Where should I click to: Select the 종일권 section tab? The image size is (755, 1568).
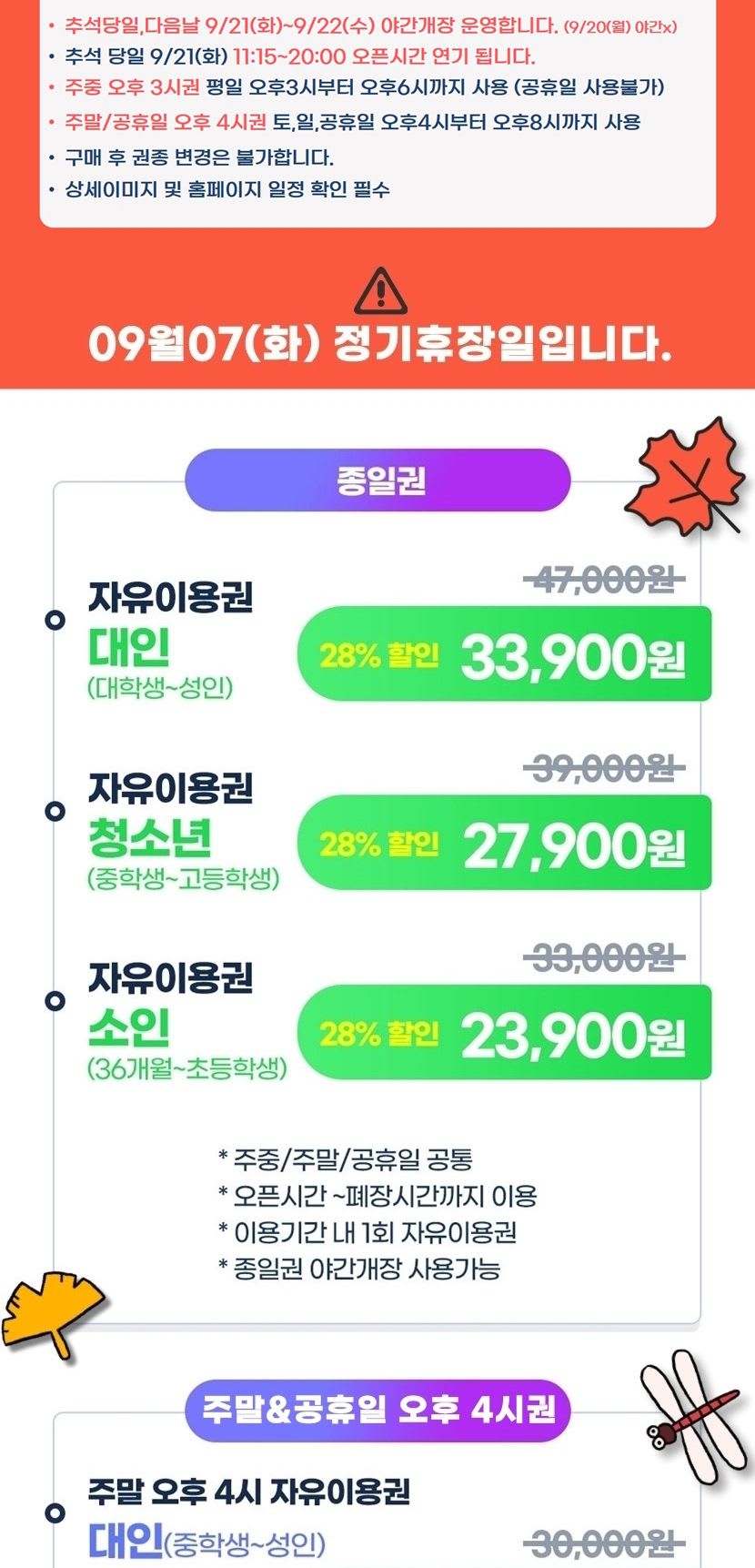click(377, 480)
